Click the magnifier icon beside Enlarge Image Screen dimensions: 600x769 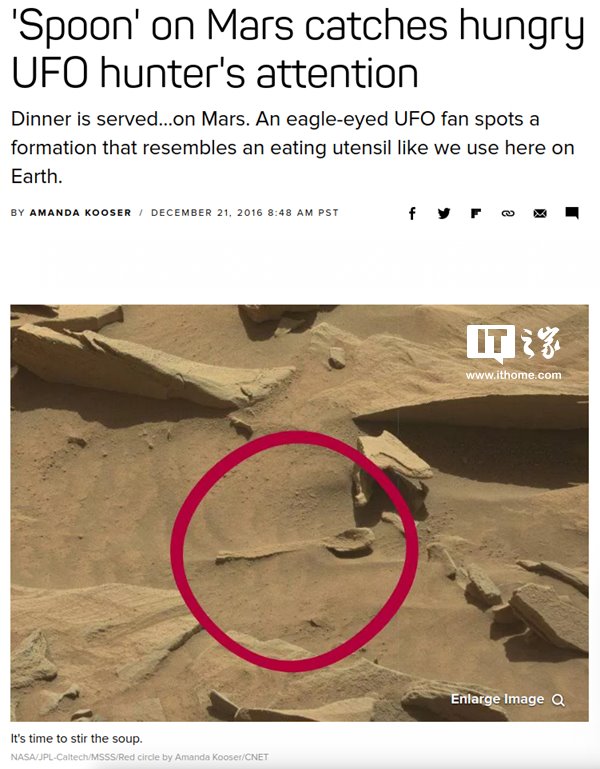558,700
